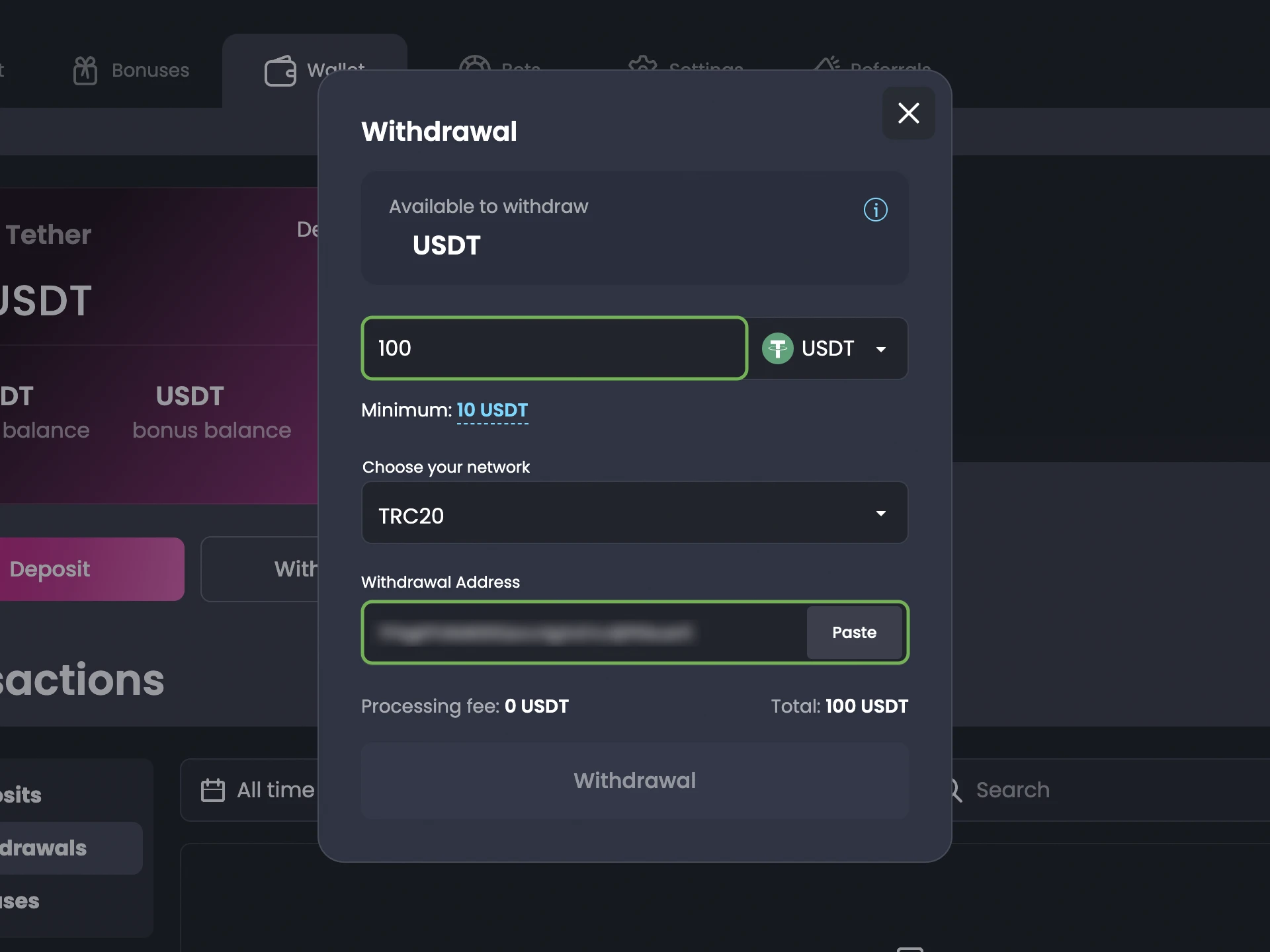Click the withdrawal amount input field

[553, 348]
